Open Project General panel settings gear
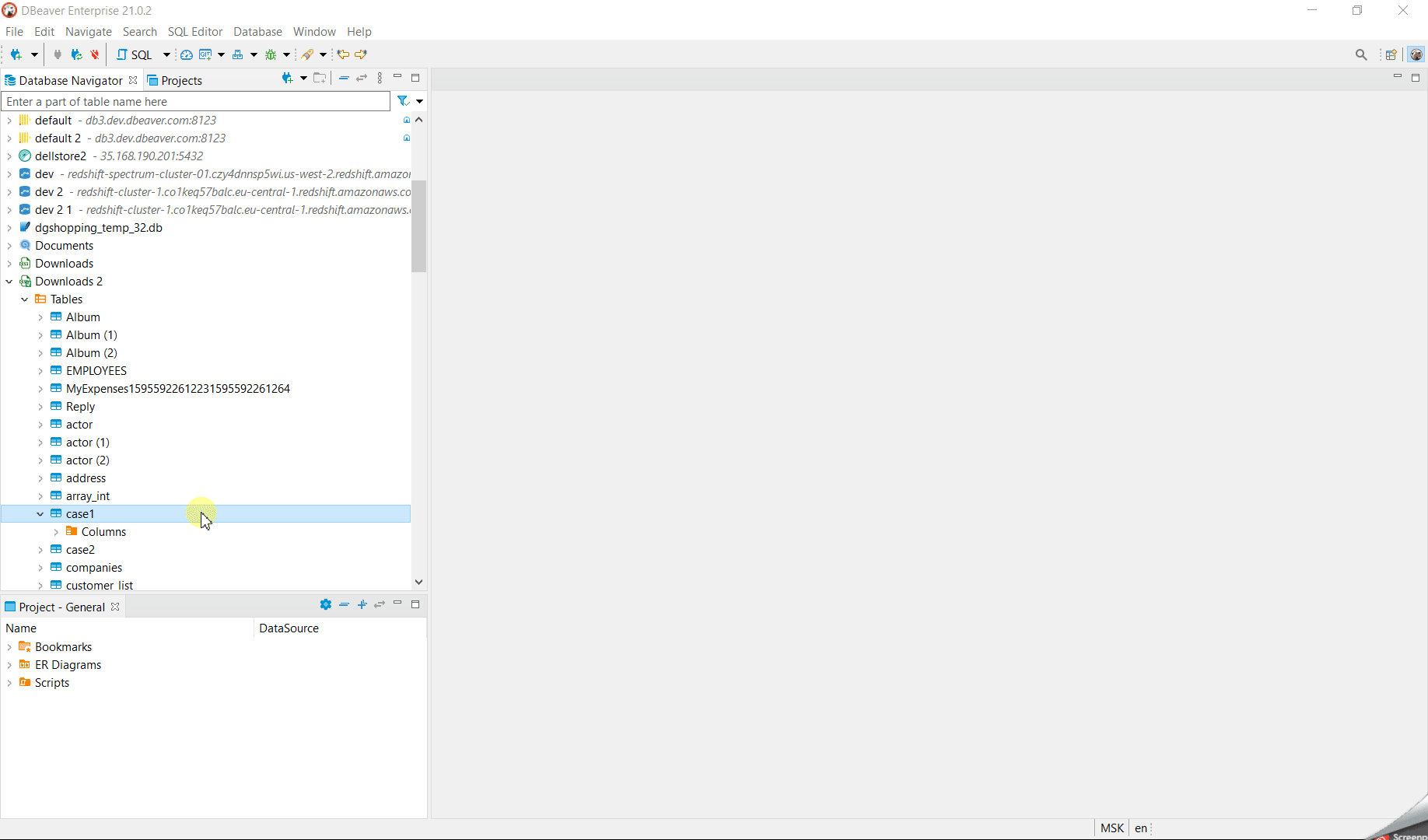Image resolution: width=1428 pixels, height=840 pixels. tap(326, 605)
